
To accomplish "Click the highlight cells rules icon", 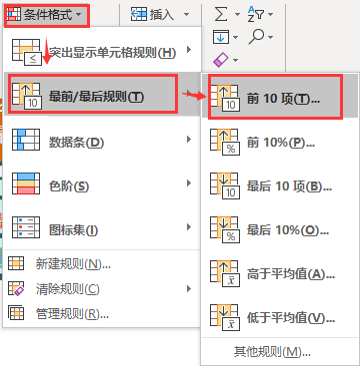I will [27, 52].
